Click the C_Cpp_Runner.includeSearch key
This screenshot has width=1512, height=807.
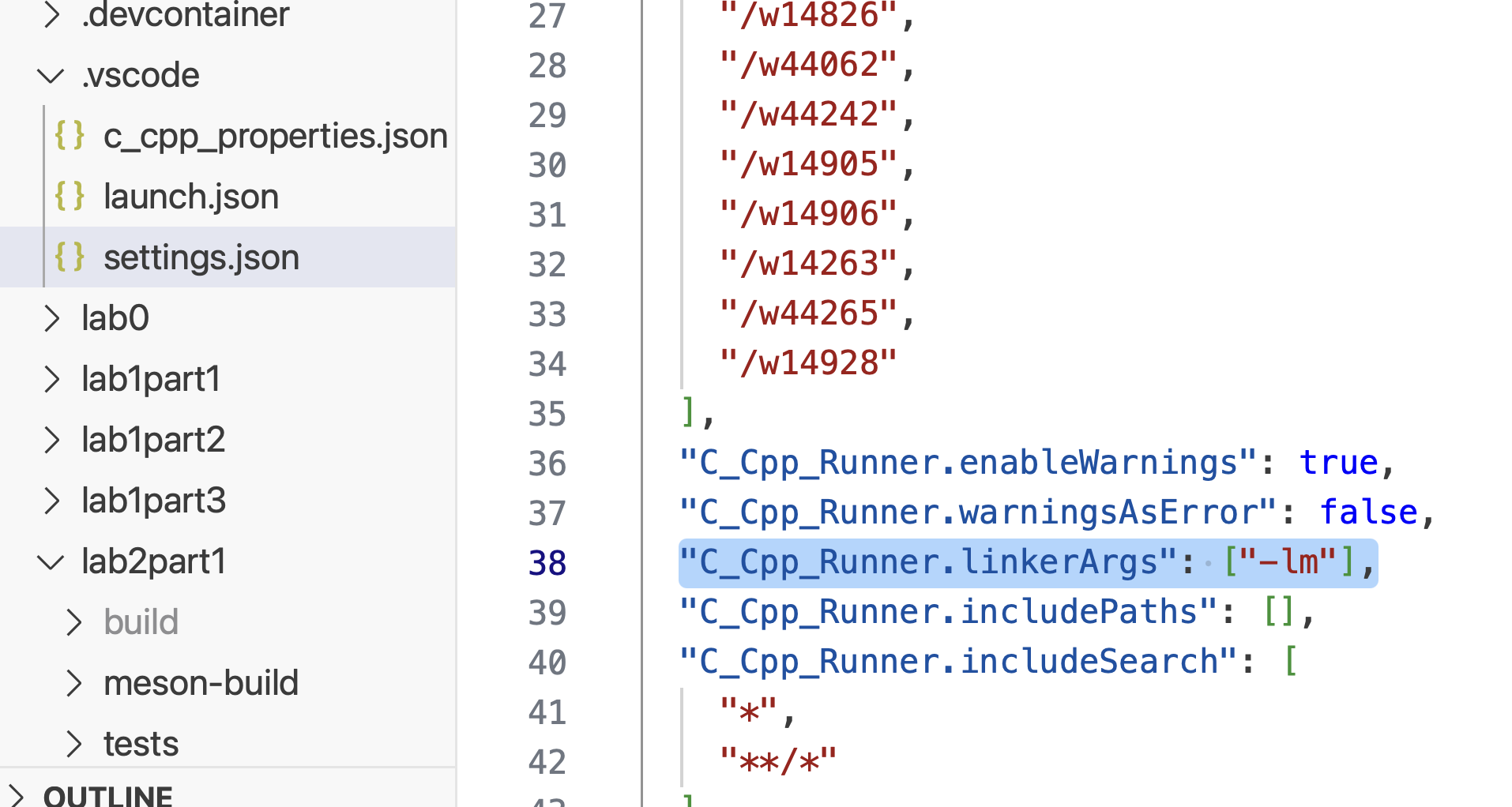point(958,662)
